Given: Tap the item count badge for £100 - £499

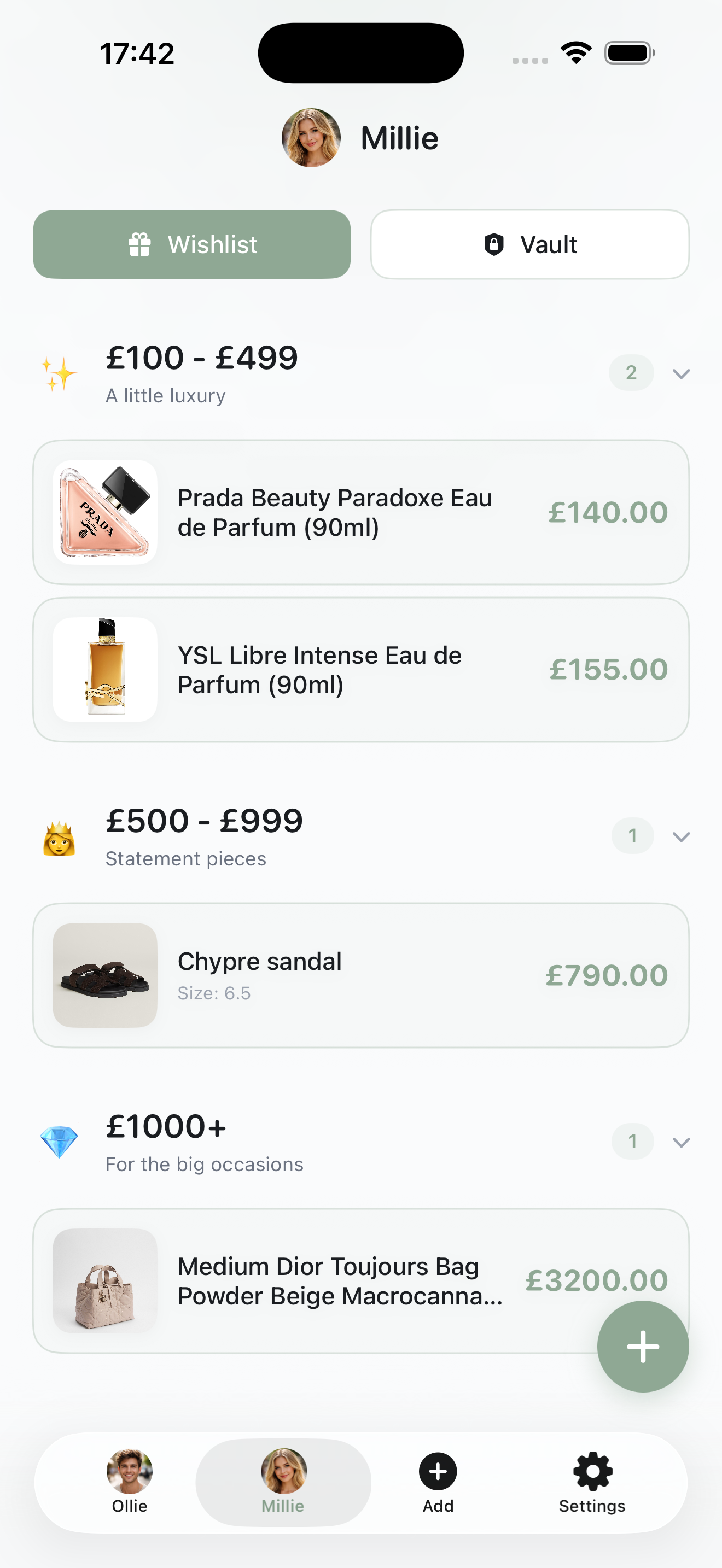Looking at the screenshot, I should 631,372.
